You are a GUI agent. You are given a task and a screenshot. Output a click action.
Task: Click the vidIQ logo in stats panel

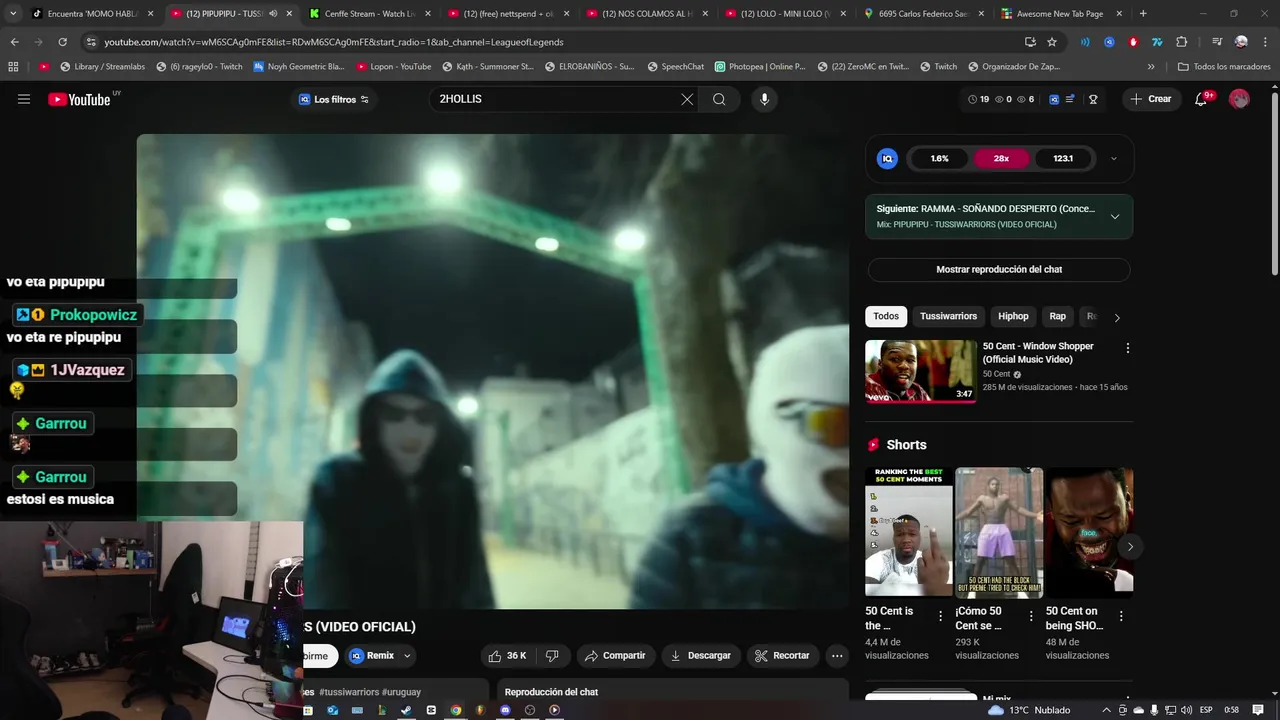(887, 159)
